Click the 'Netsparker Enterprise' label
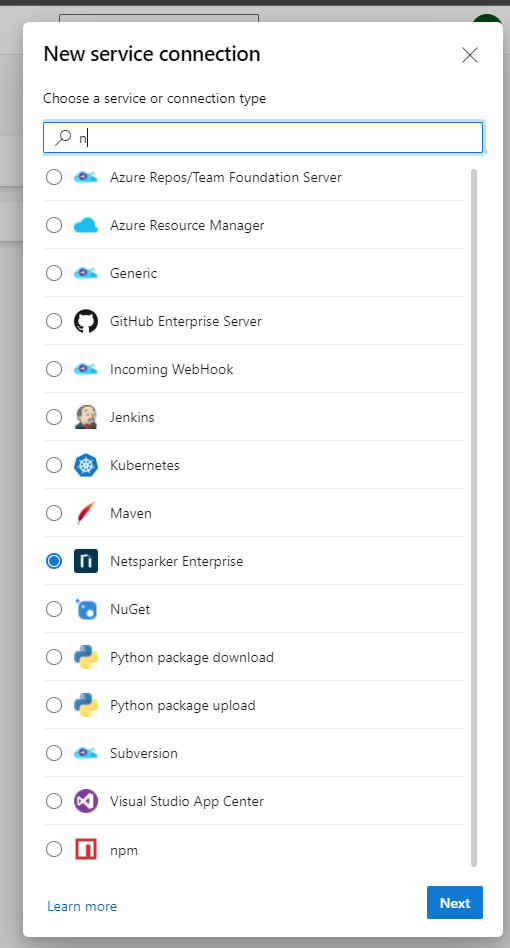This screenshot has height=948, width=510. (176, 561)
